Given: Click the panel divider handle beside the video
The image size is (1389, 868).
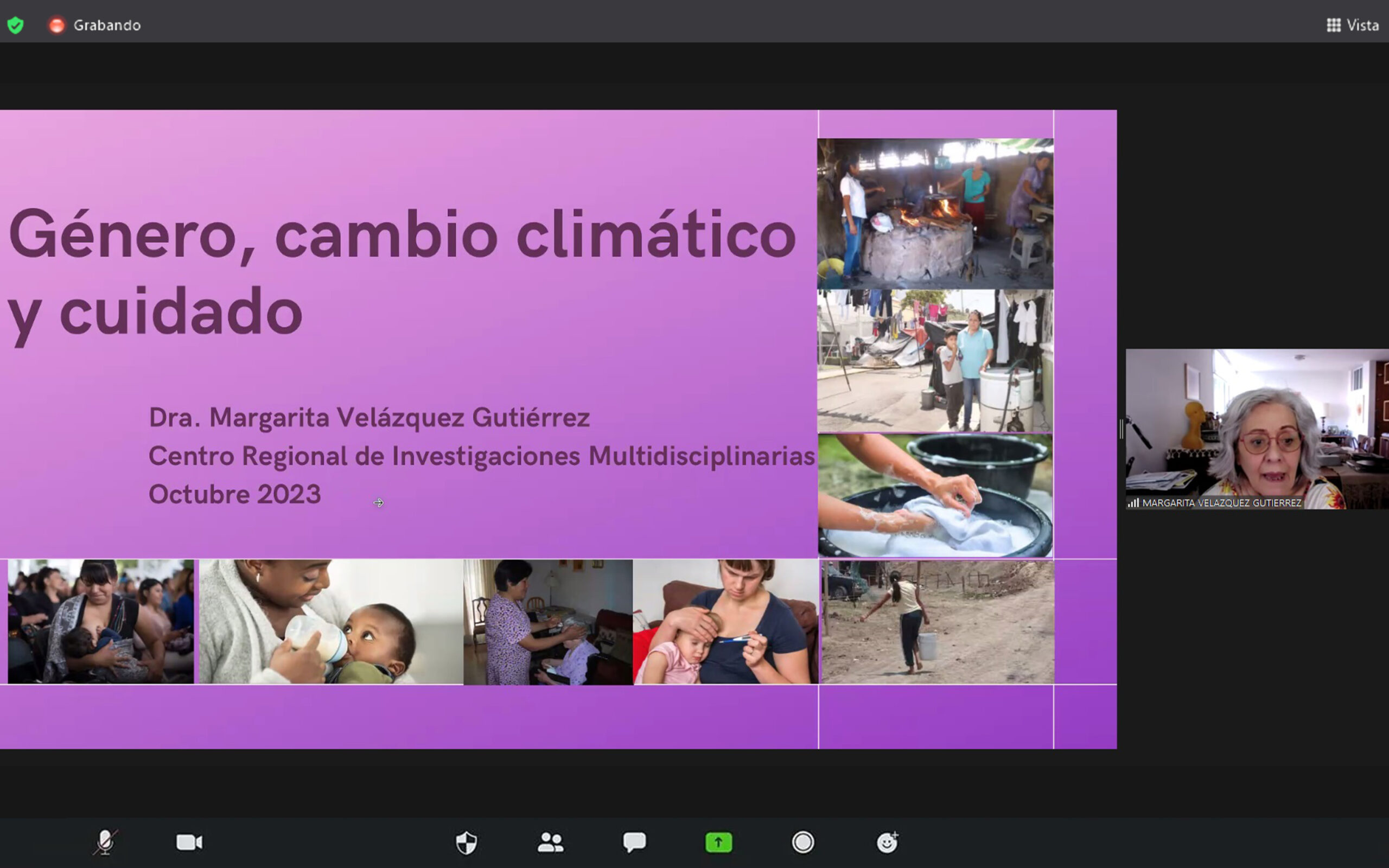Looking at the screenshot, I should pyautogui.click(x=1121, y=429).
